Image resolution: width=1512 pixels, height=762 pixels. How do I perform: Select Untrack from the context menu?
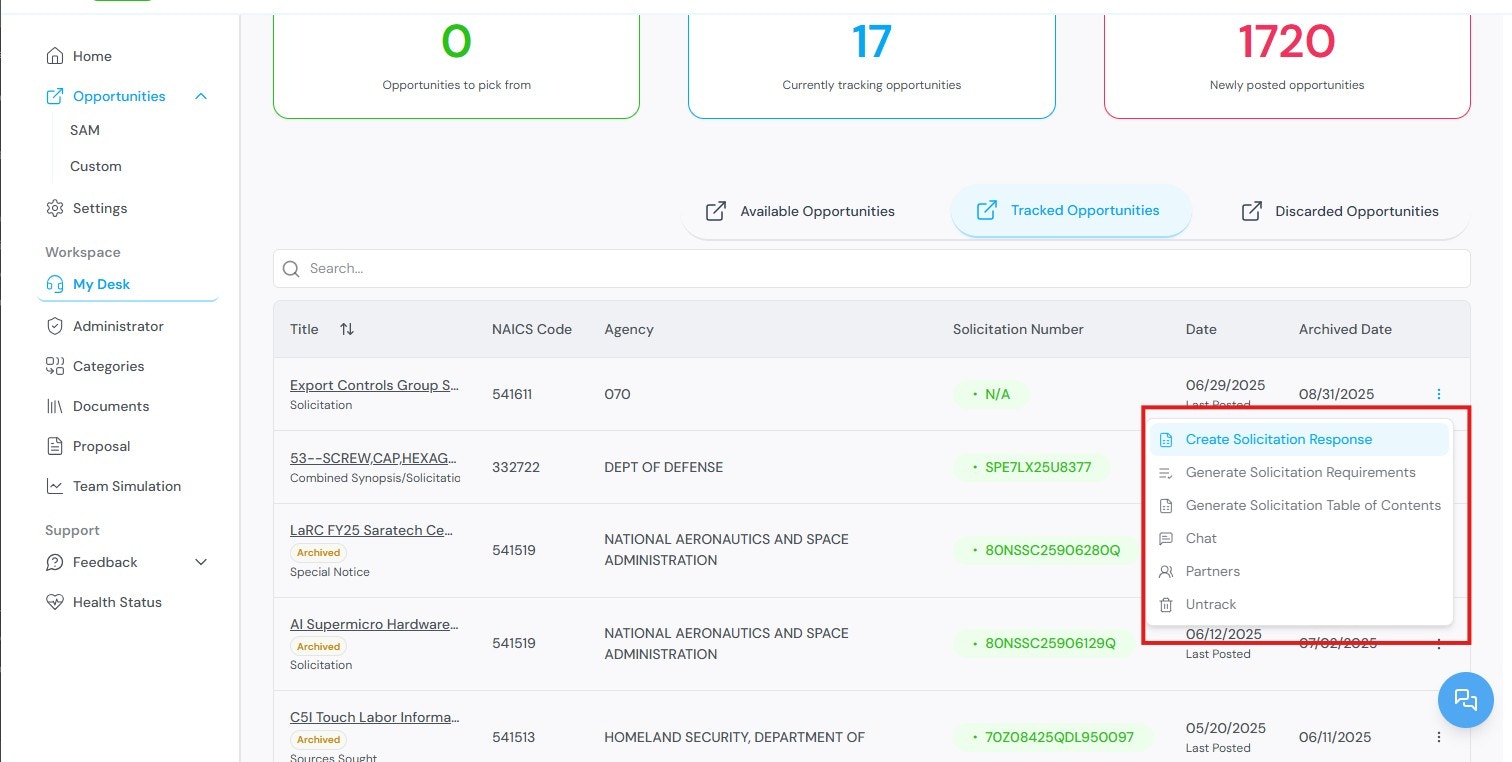[1299, 604]
